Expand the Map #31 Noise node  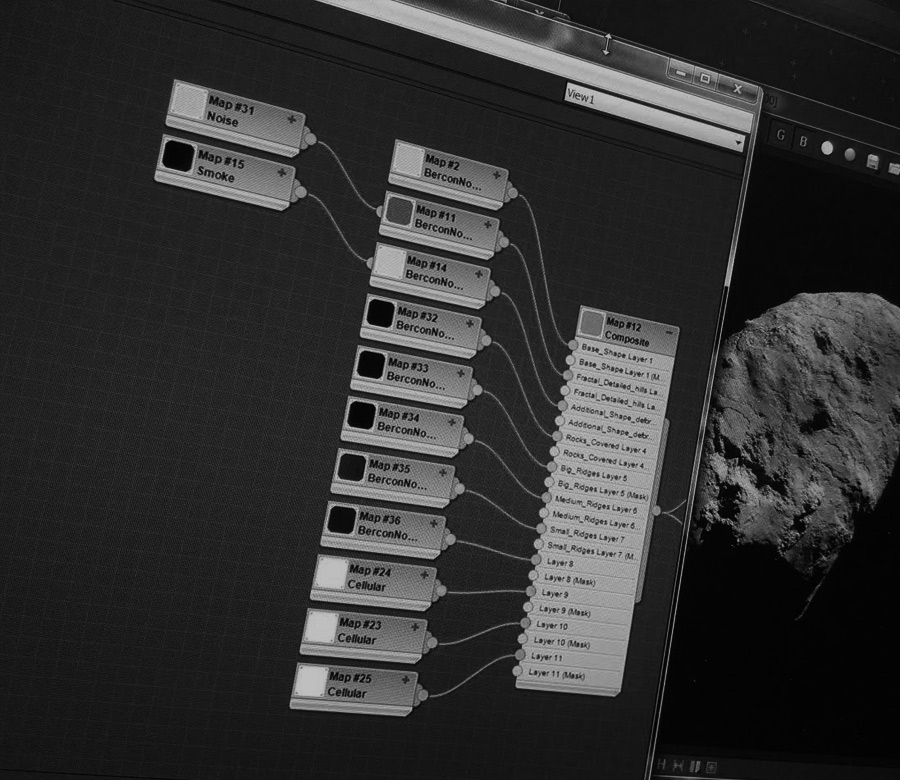tap(292, 119)
